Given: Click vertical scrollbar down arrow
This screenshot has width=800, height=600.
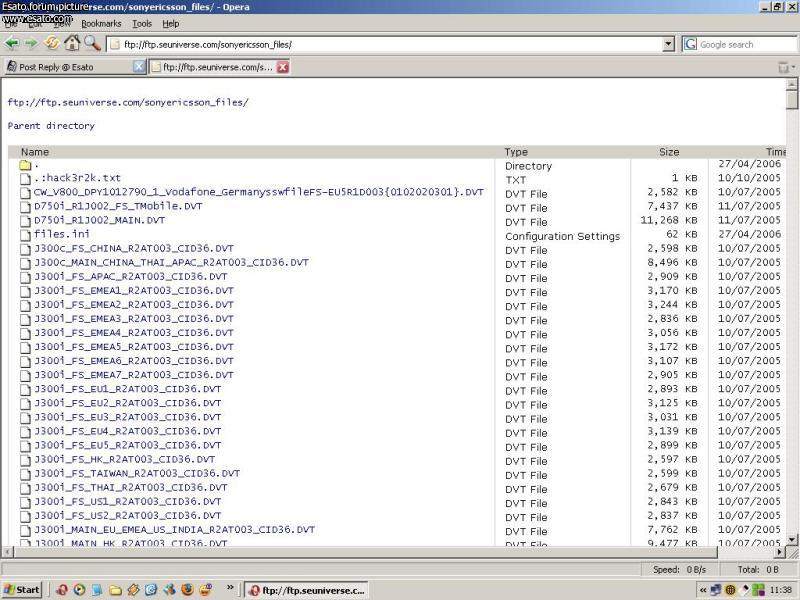Looking at the screenshot, I should pyautogui.click(x=792, y=539).
